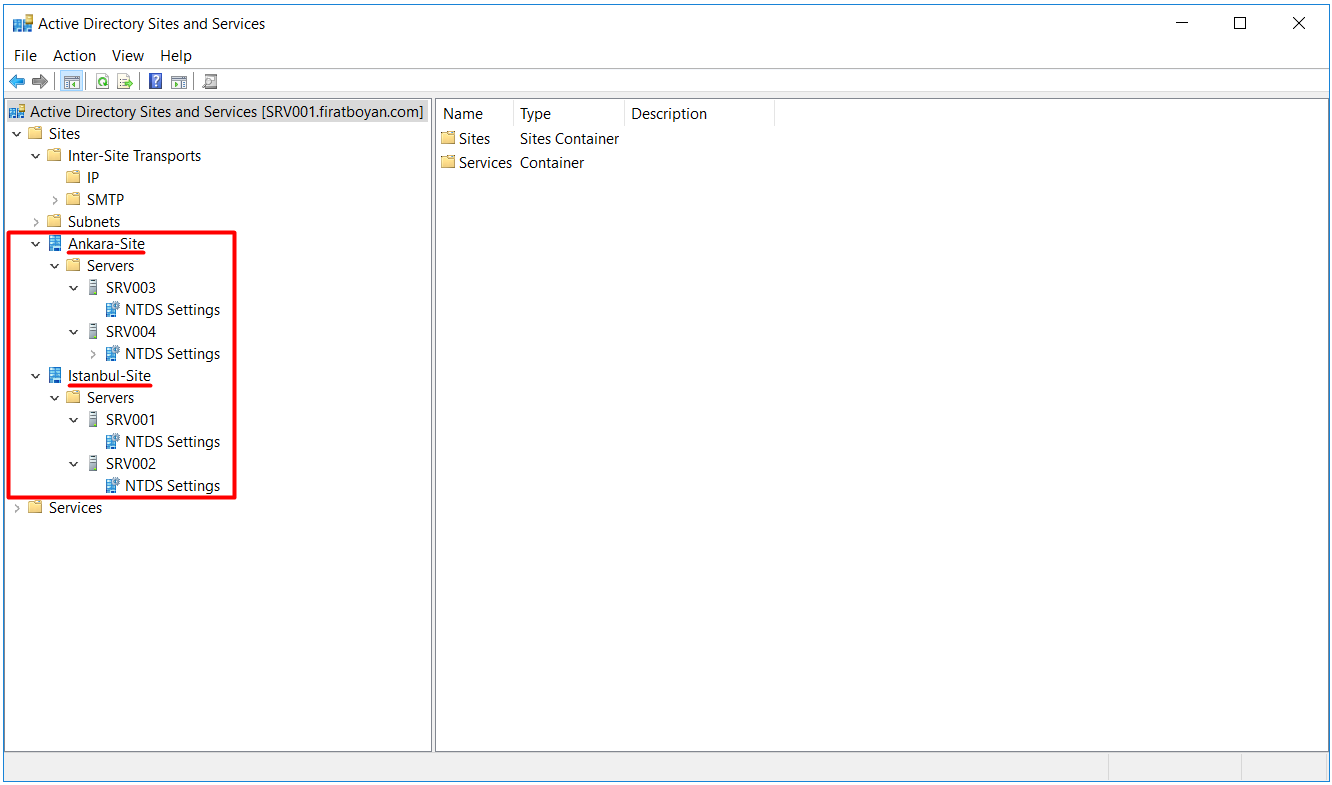Select the Subnets label in tree

click(94, 222)
